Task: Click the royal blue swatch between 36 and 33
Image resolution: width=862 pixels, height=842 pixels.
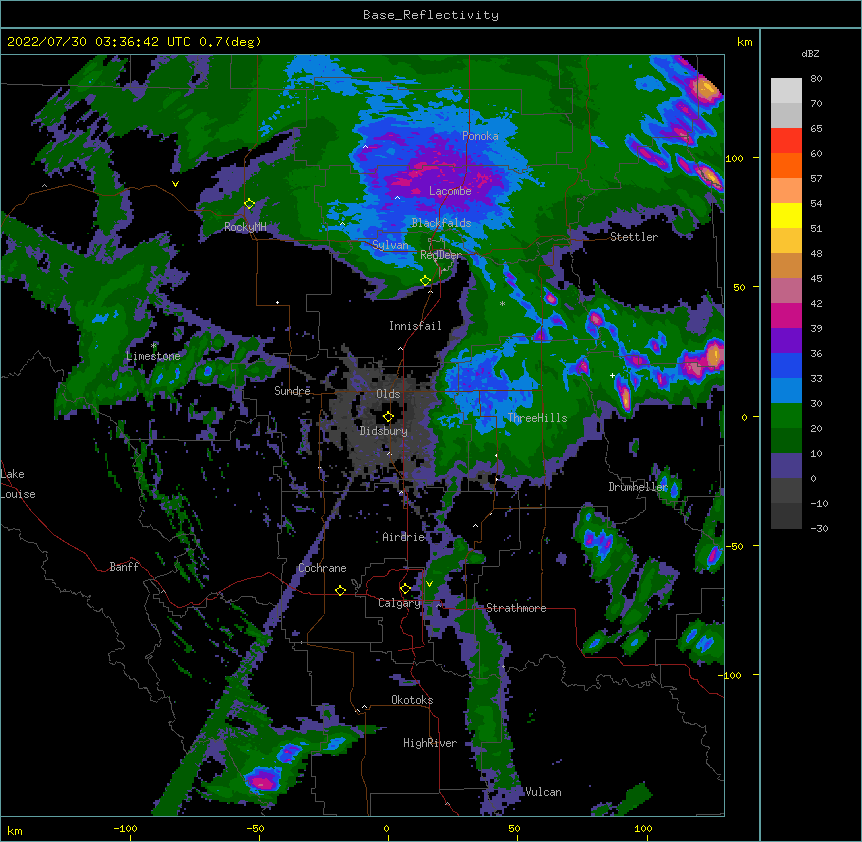Action: [x=786, y=365]
